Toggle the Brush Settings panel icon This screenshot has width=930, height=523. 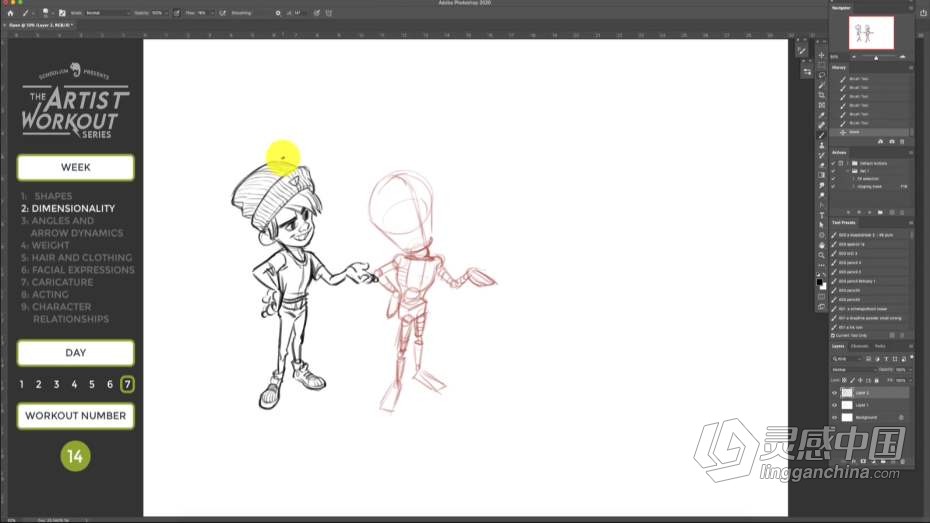[x=62, y=12]
